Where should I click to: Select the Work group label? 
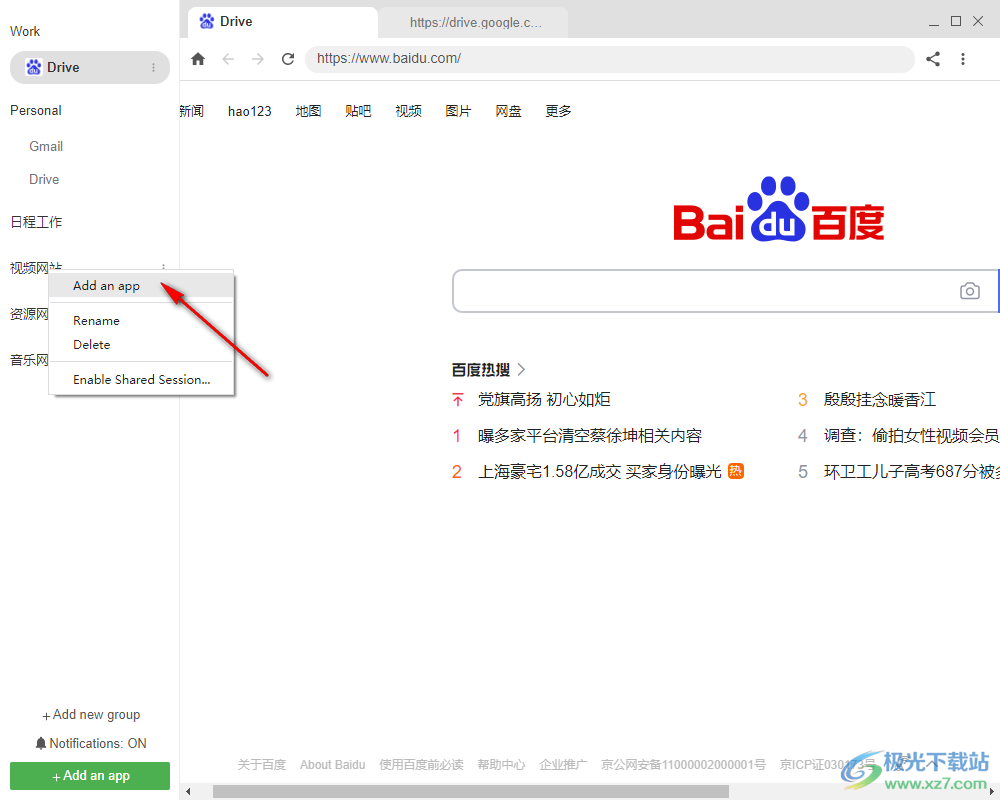[x=25, y=31]
